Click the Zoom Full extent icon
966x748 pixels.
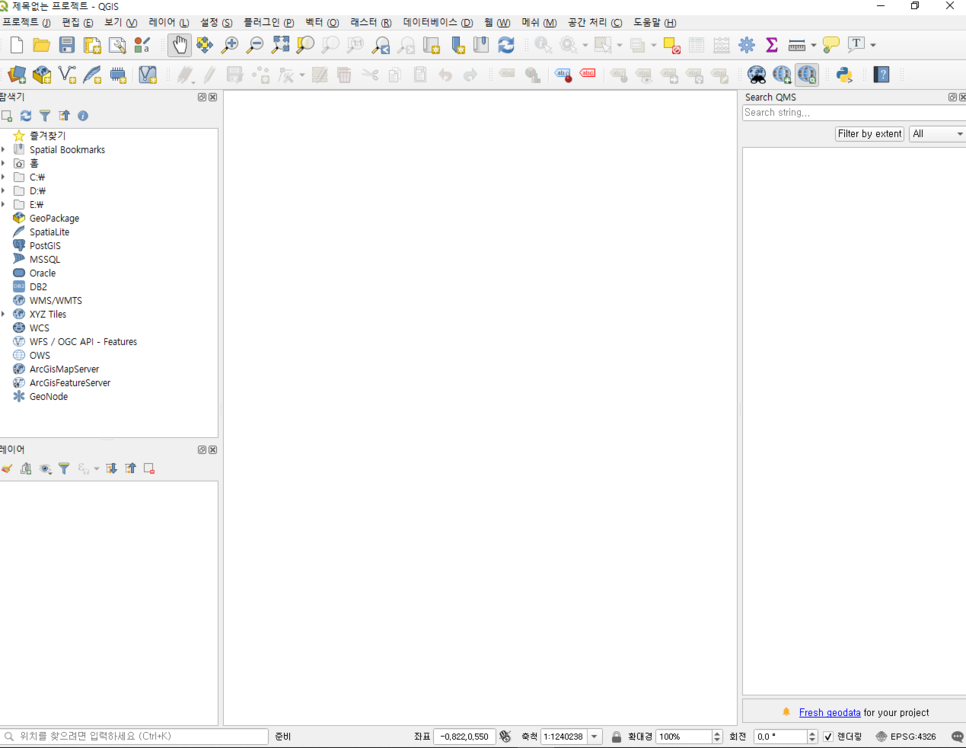pos(280,45)
